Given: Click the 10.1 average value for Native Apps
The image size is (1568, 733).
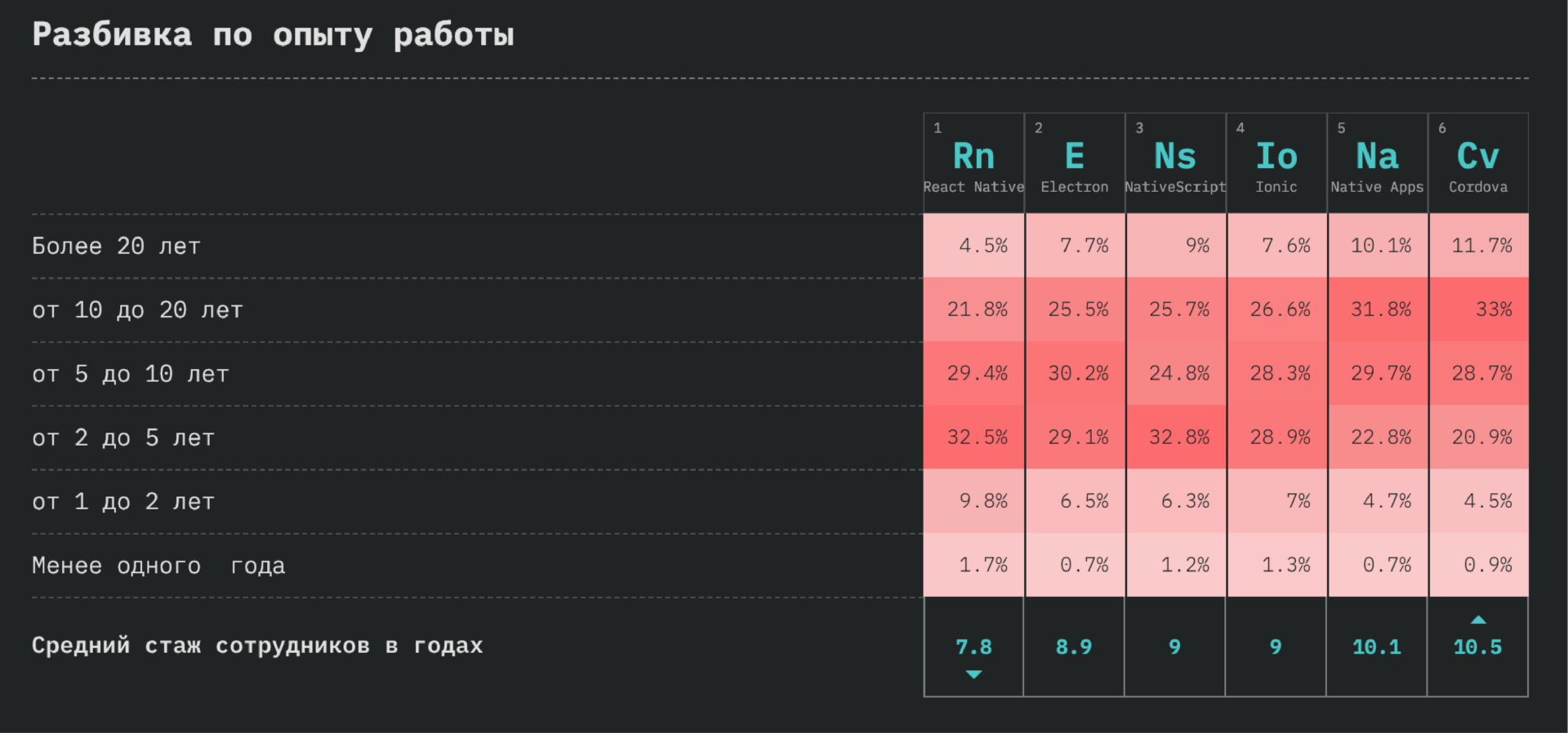Looking at the screenshot, I should 1377,647.
